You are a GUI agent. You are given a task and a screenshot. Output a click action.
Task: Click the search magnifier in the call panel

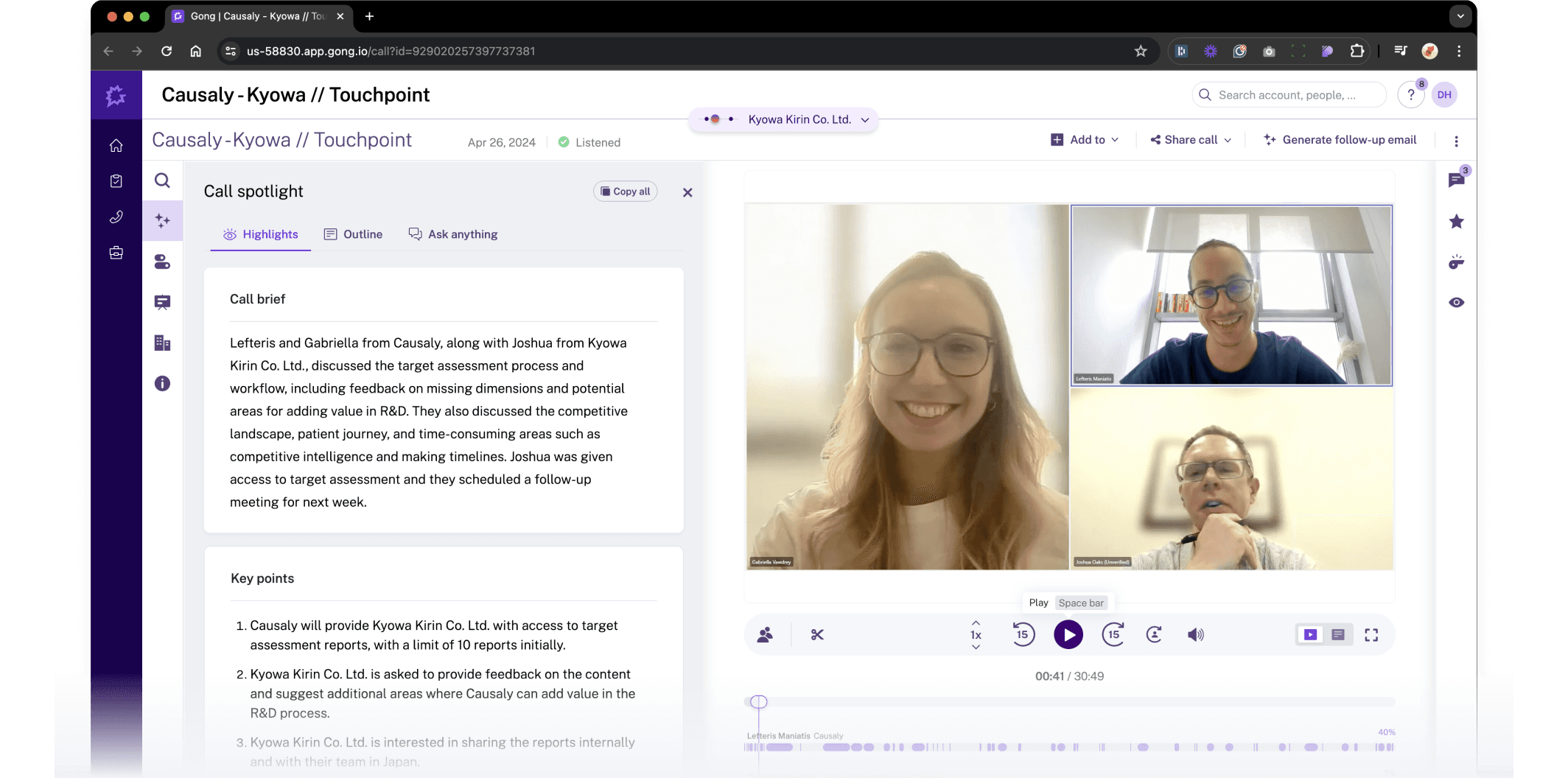coord(162,181)
